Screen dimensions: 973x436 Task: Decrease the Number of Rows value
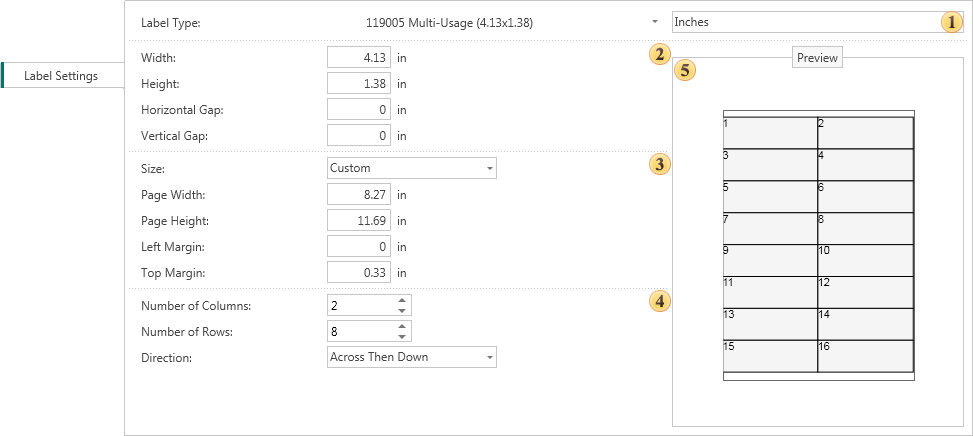pos(402,337)
